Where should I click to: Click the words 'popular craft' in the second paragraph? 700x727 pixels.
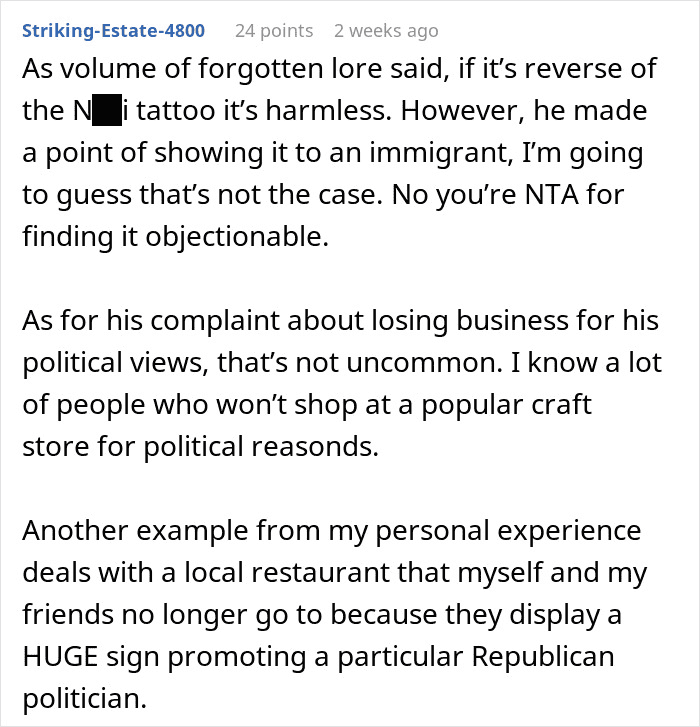[x=506, y=405]
